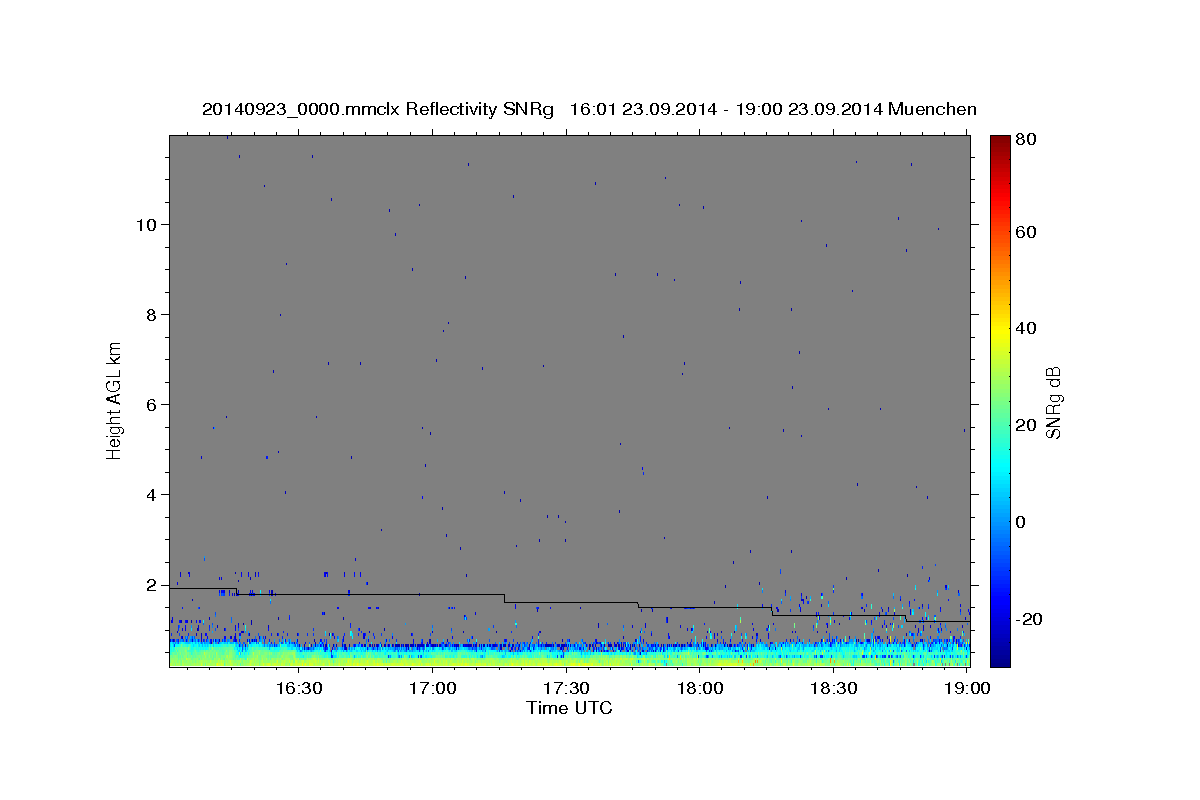Click the 16:30 time tick label
1200x800 pixels.
299,688
